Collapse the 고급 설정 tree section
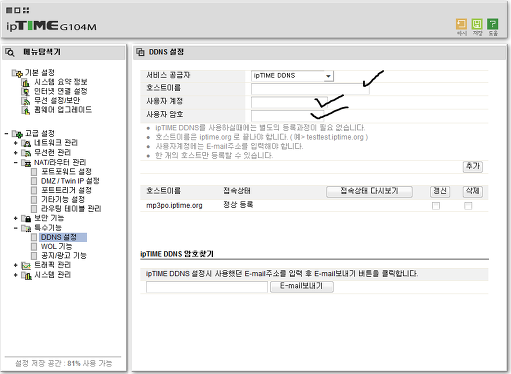This screenshot has height=374, width=511. (x=6, y=134)
